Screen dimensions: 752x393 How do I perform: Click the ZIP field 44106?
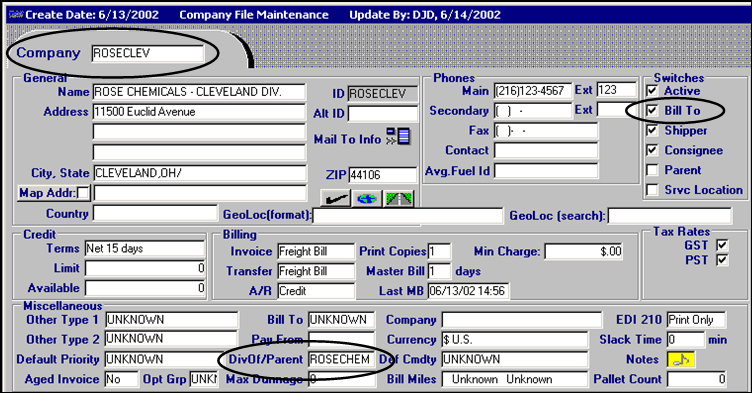[383, 175]
